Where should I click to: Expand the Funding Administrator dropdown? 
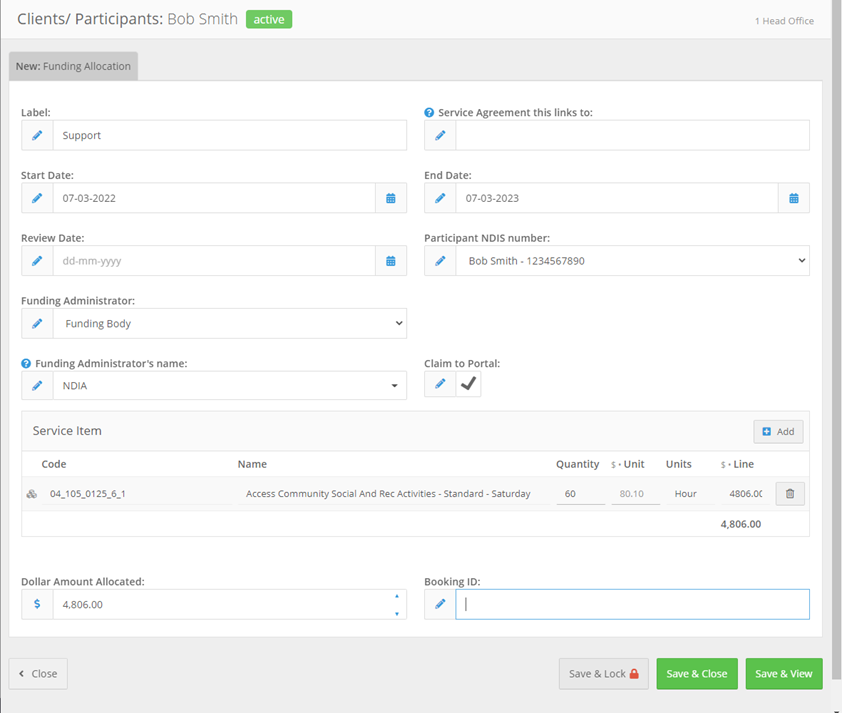[230, 324]
